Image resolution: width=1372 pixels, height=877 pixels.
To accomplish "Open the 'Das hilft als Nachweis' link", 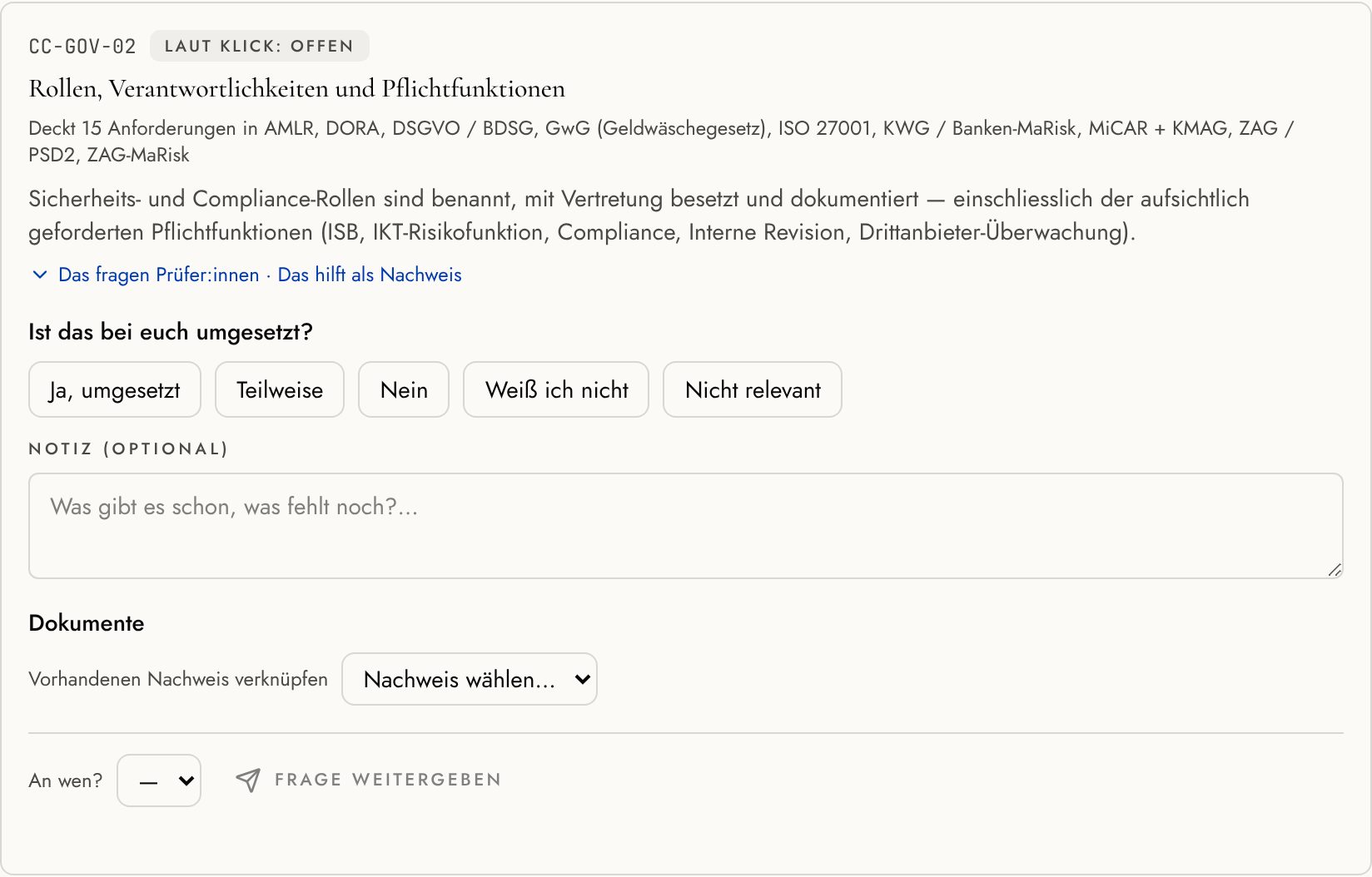I will [x=370, y=275].
